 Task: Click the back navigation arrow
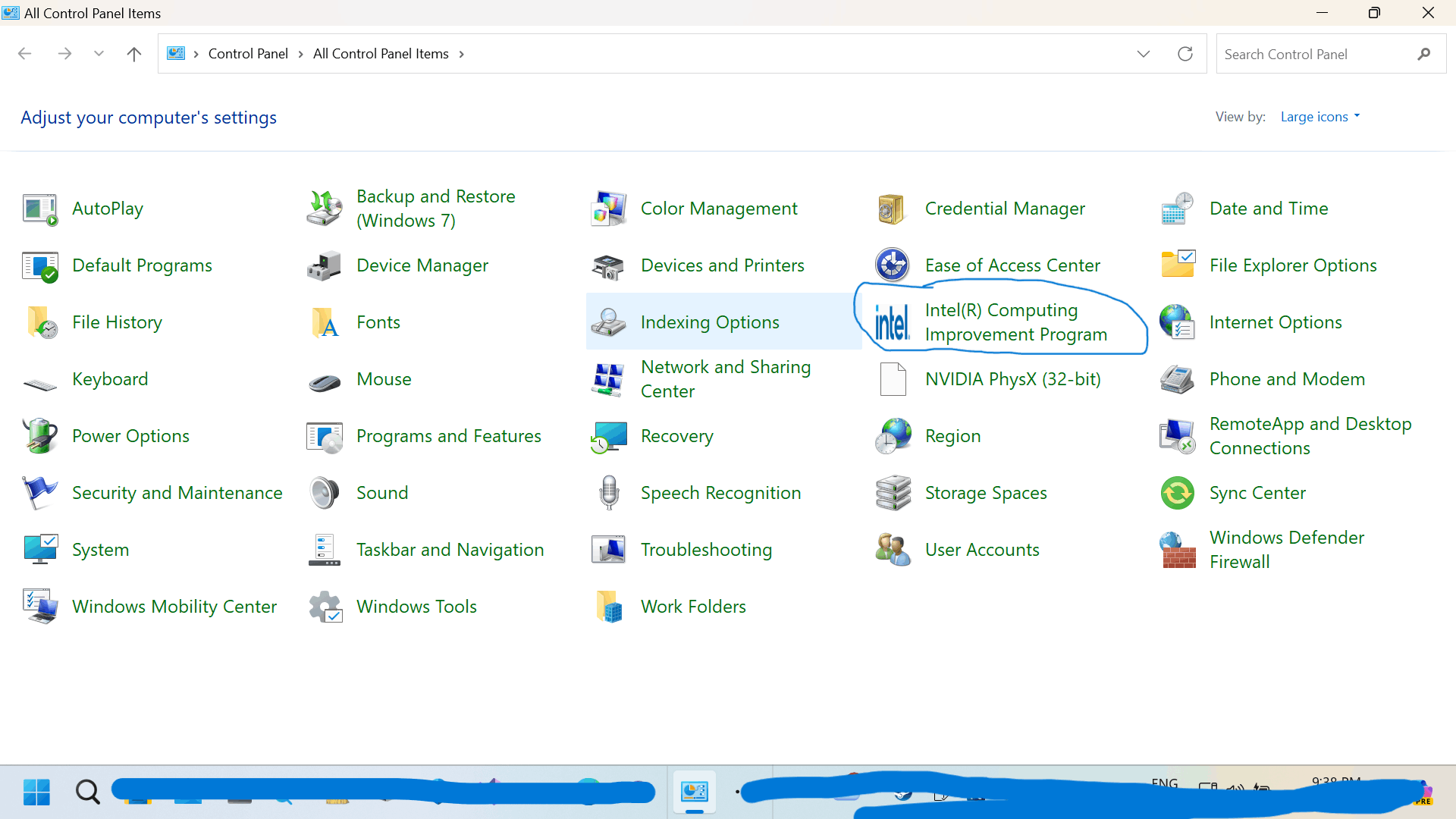(x=24, y=53)
